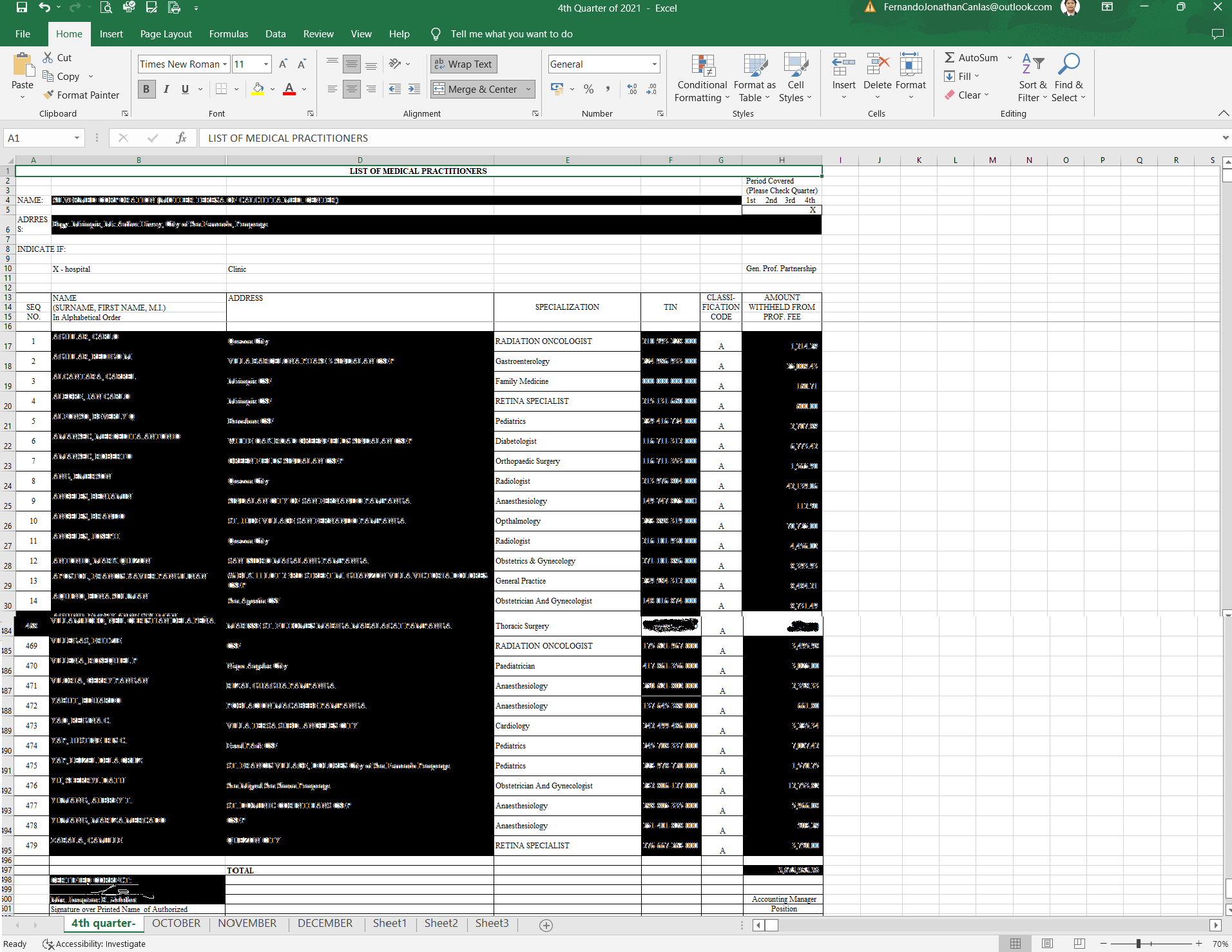Switch to Page Layout view in status bar

[x=1047, y=944]
